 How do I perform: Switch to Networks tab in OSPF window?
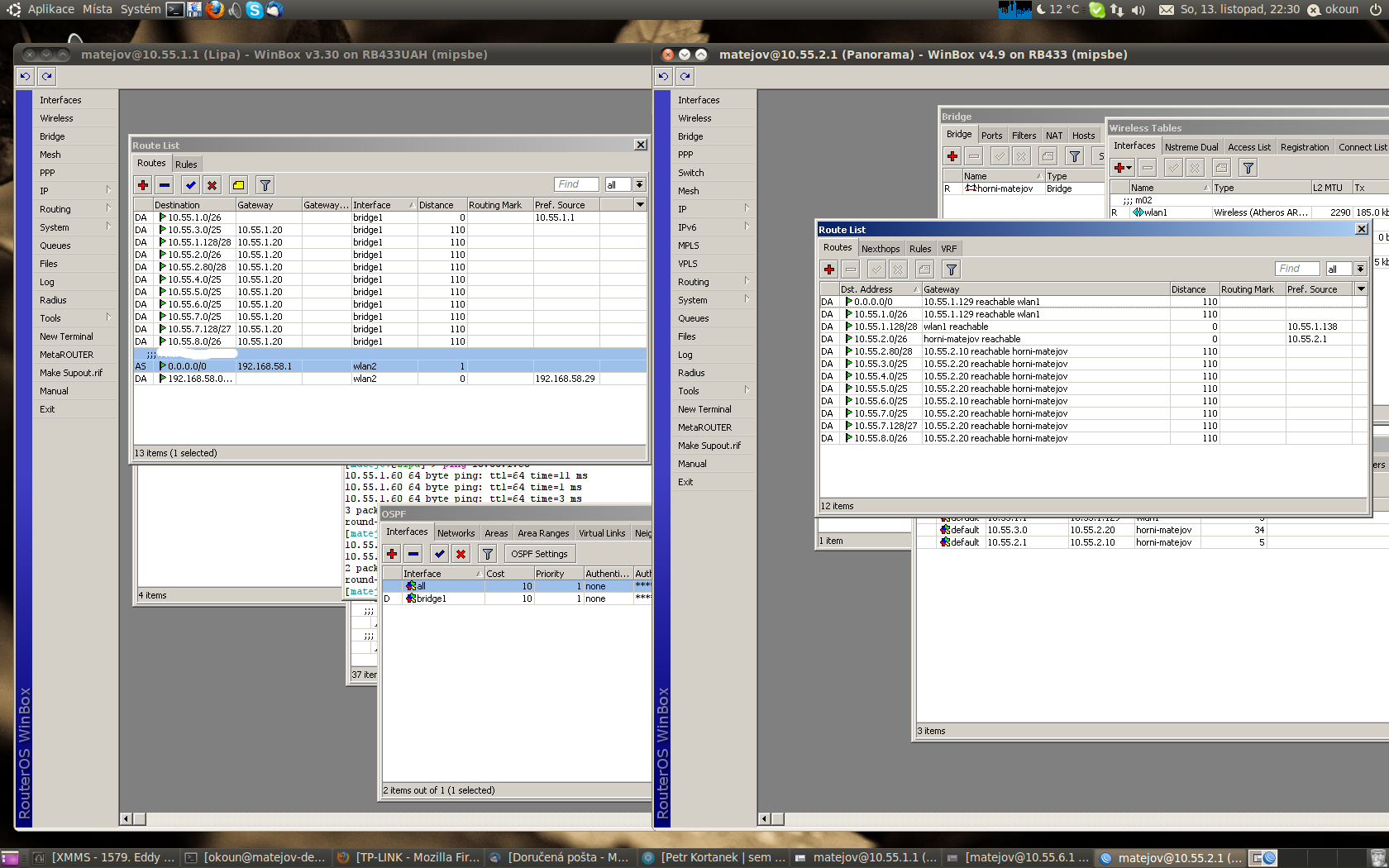point(456,533)
